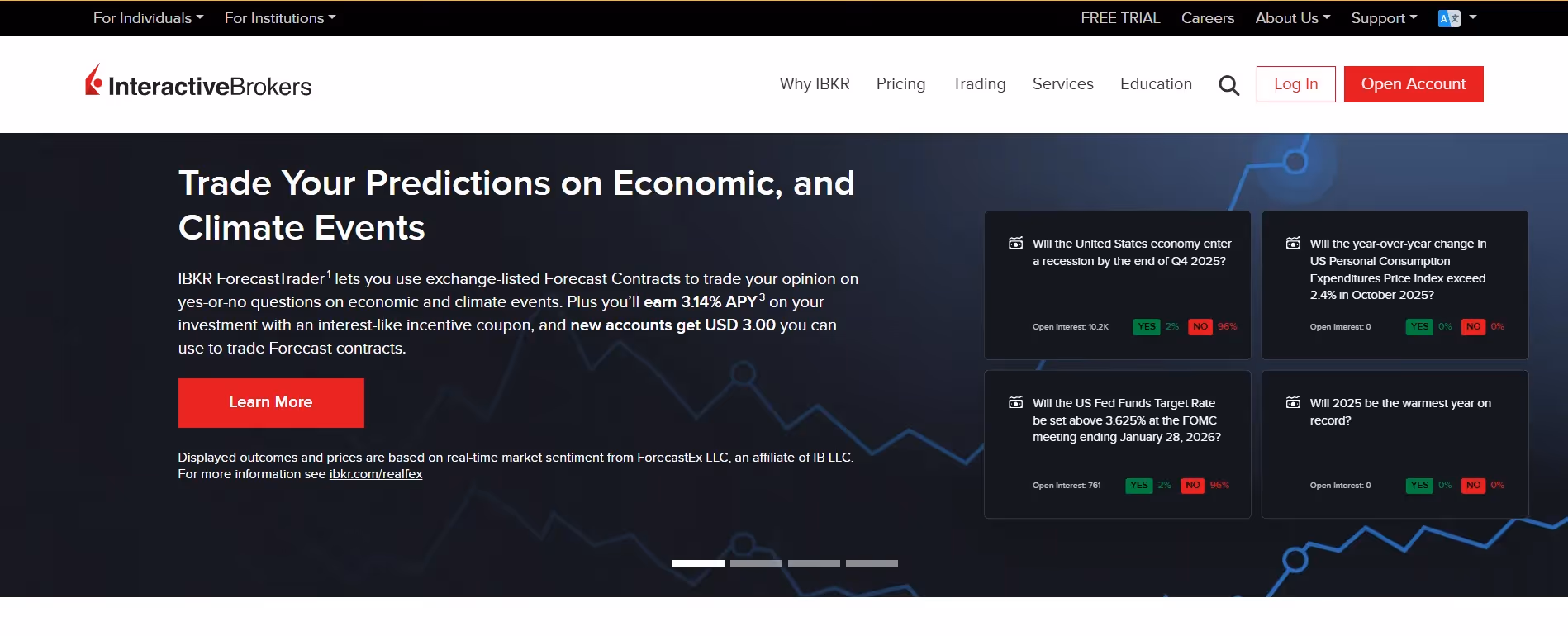The image size is (1568, 636).
Task: Expand the For Institutions dropdown
Action: point(280,18)
